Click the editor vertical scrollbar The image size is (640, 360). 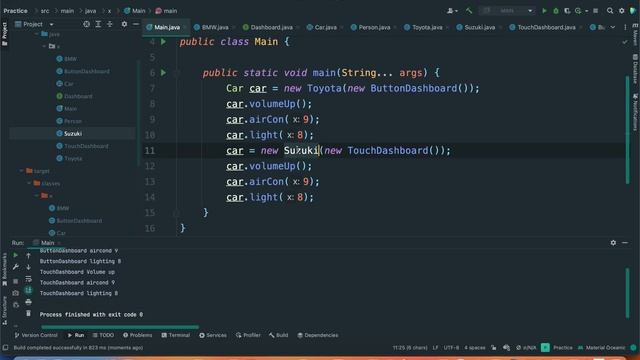click(x=627, y=129)
